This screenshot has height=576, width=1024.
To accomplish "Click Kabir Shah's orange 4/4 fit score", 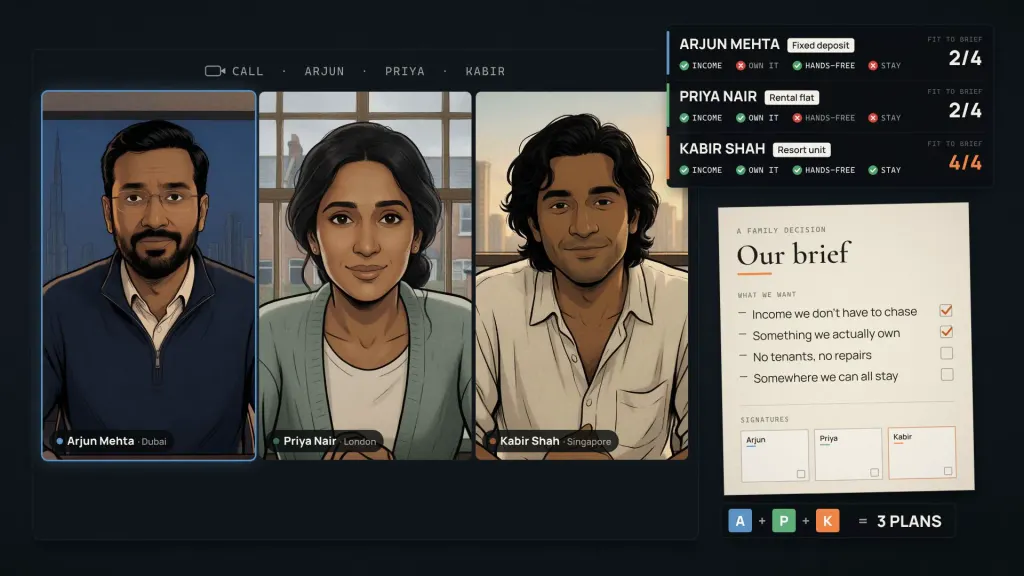I will tap(965, 163).
